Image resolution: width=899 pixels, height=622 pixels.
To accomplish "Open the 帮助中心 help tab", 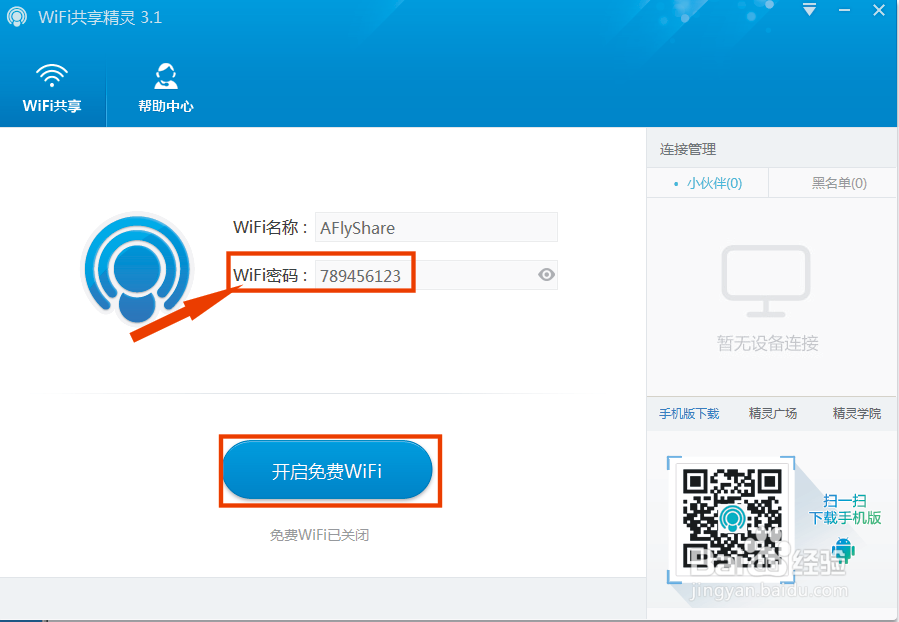I will pyautogui.click(x=166, y=88).
